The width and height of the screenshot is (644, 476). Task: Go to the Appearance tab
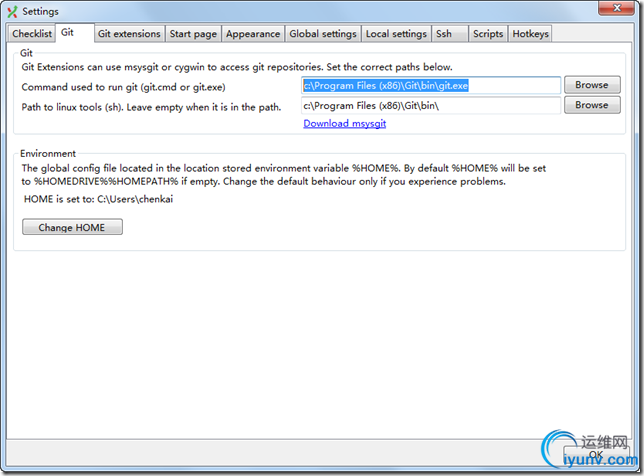pos(253,34)
